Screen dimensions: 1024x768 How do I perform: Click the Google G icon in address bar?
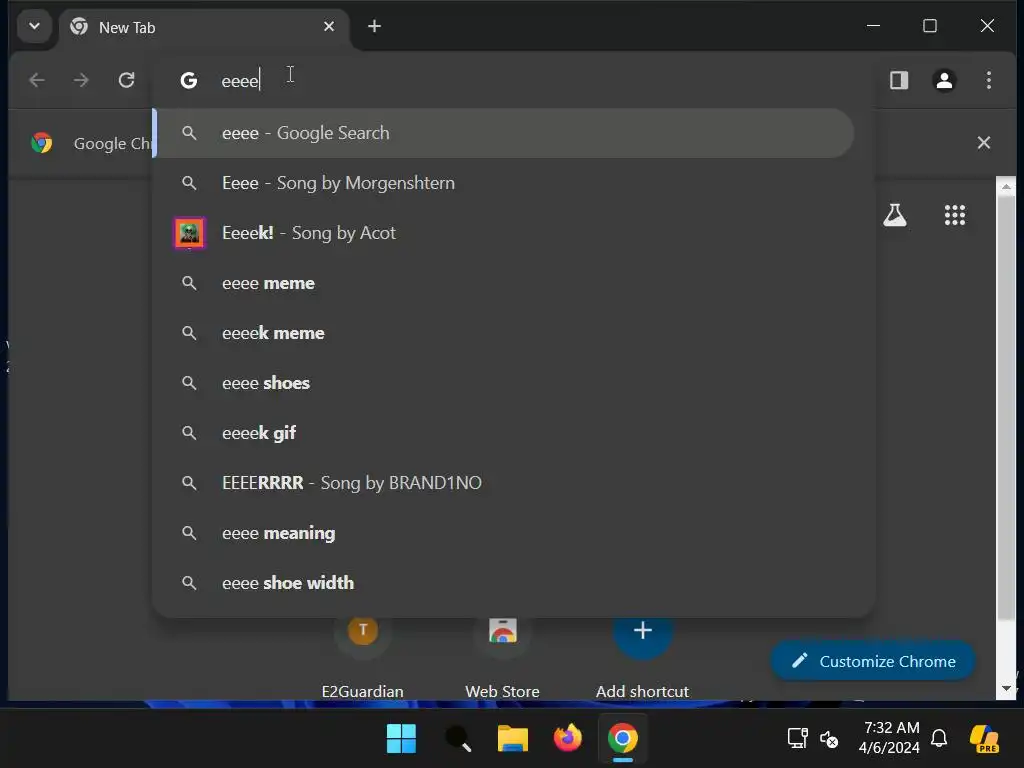[x=189, y=80]
